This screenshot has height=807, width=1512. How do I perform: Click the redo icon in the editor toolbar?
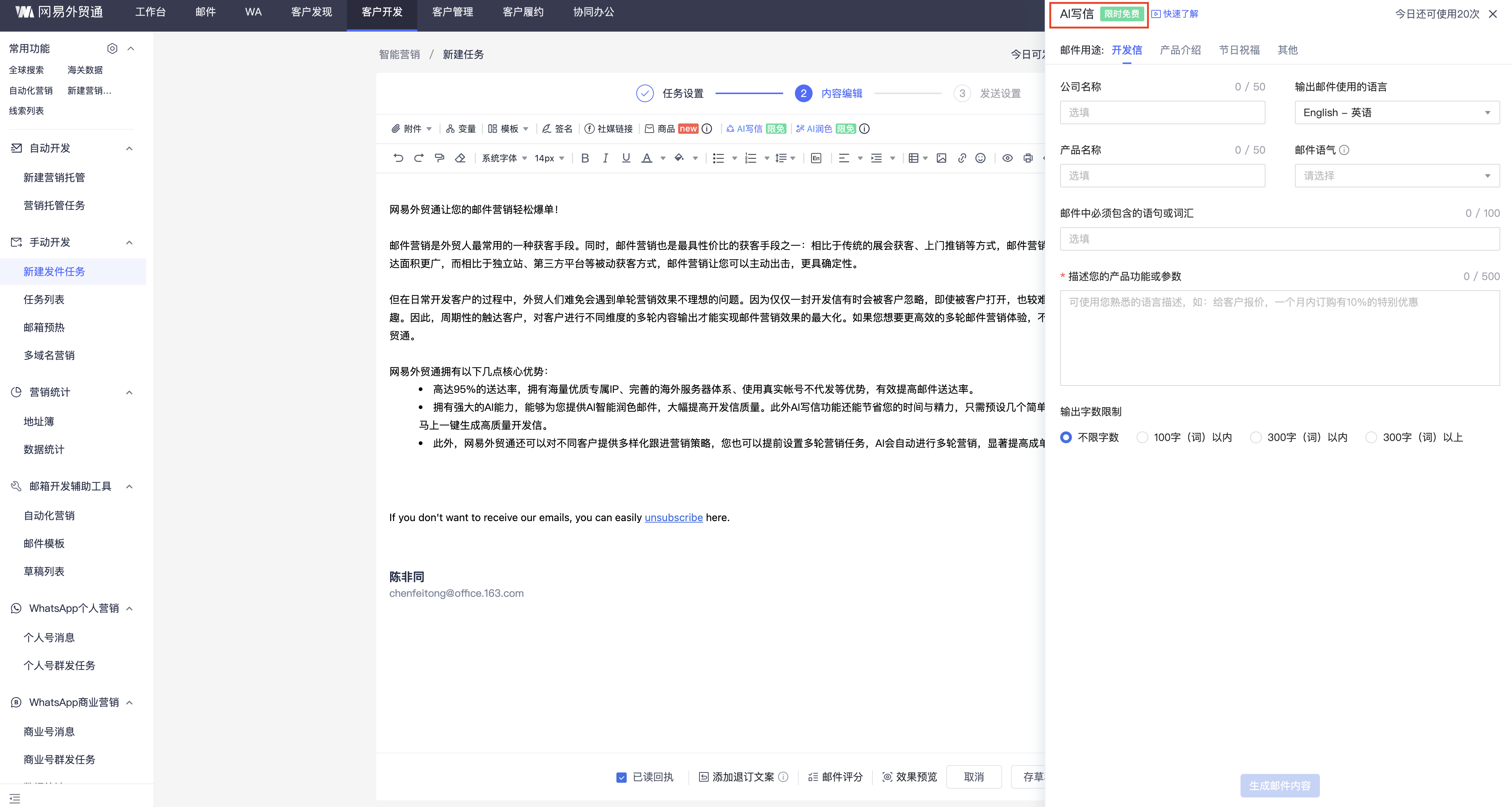click(419, 158)
